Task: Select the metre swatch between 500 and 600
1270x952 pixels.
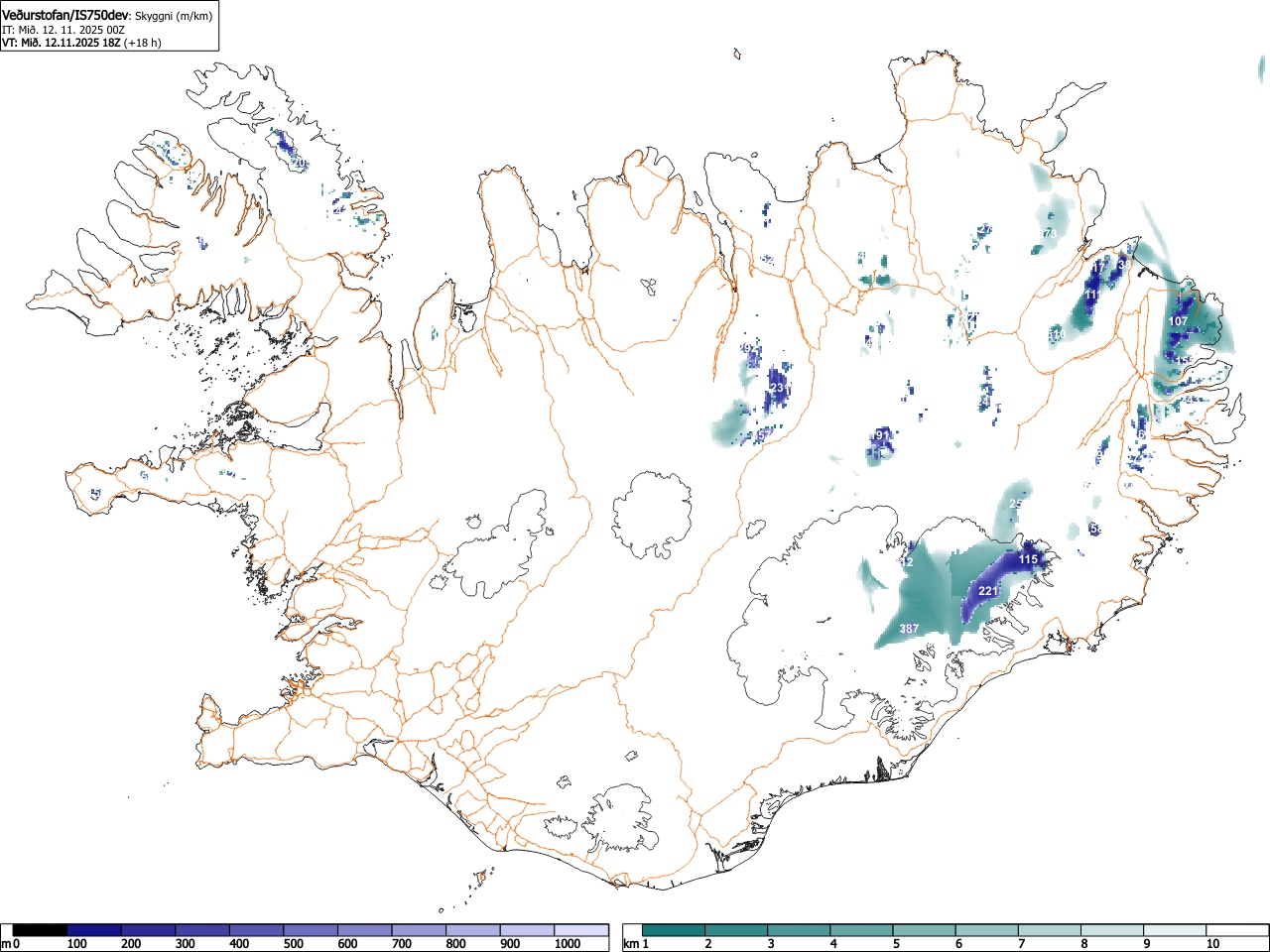Action: coord(312,930)
